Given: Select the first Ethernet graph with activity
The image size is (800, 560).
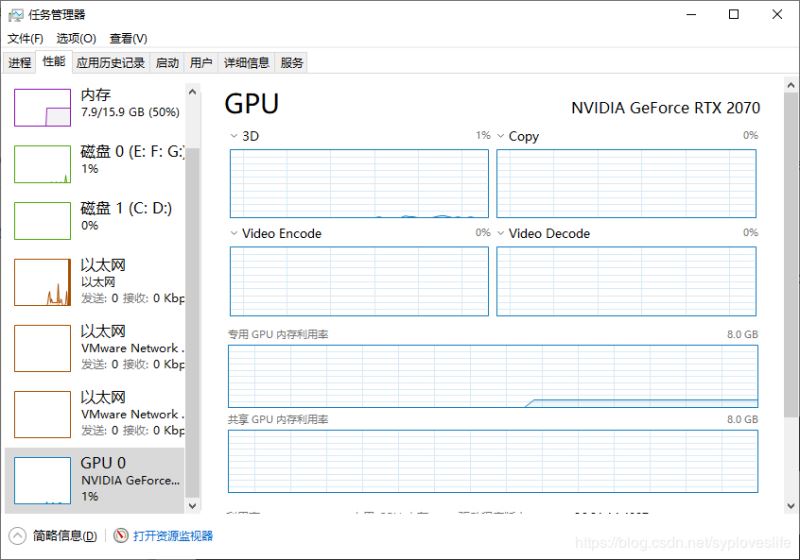Looking at the screenshot, I should pyautogui.click(x=42, y=282).
